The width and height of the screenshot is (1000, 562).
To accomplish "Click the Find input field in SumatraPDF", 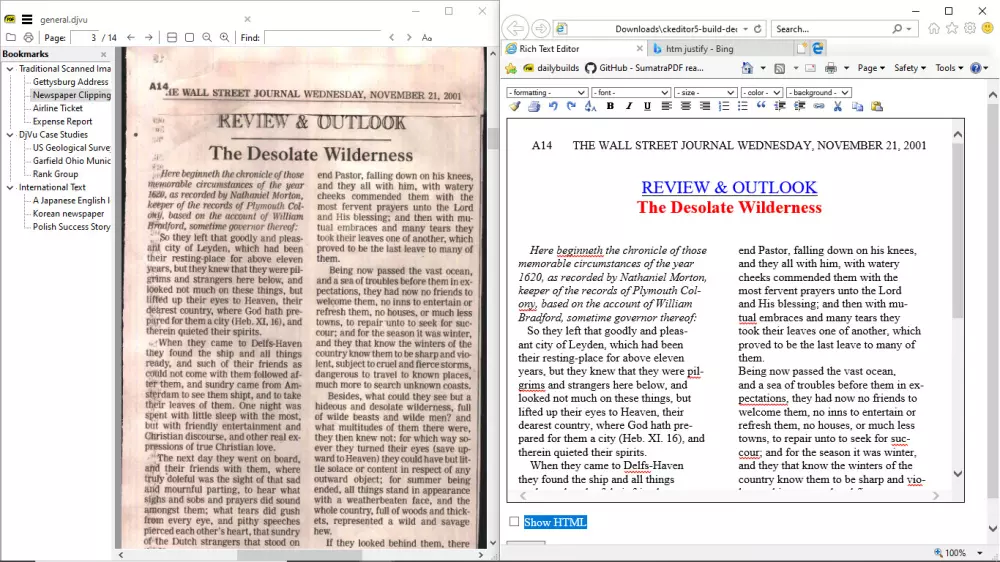I will [323, 38].
